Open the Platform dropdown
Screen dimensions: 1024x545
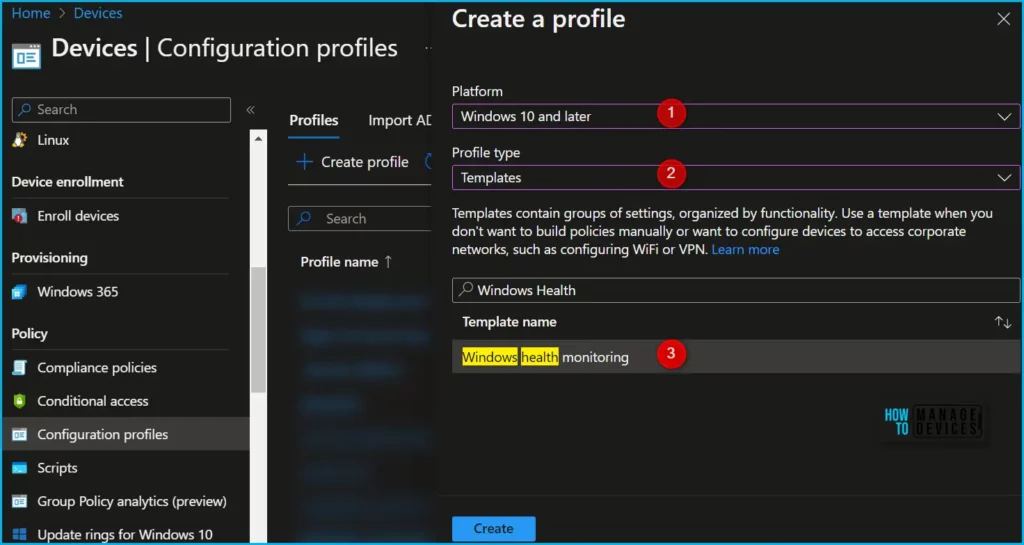(736, 116)
